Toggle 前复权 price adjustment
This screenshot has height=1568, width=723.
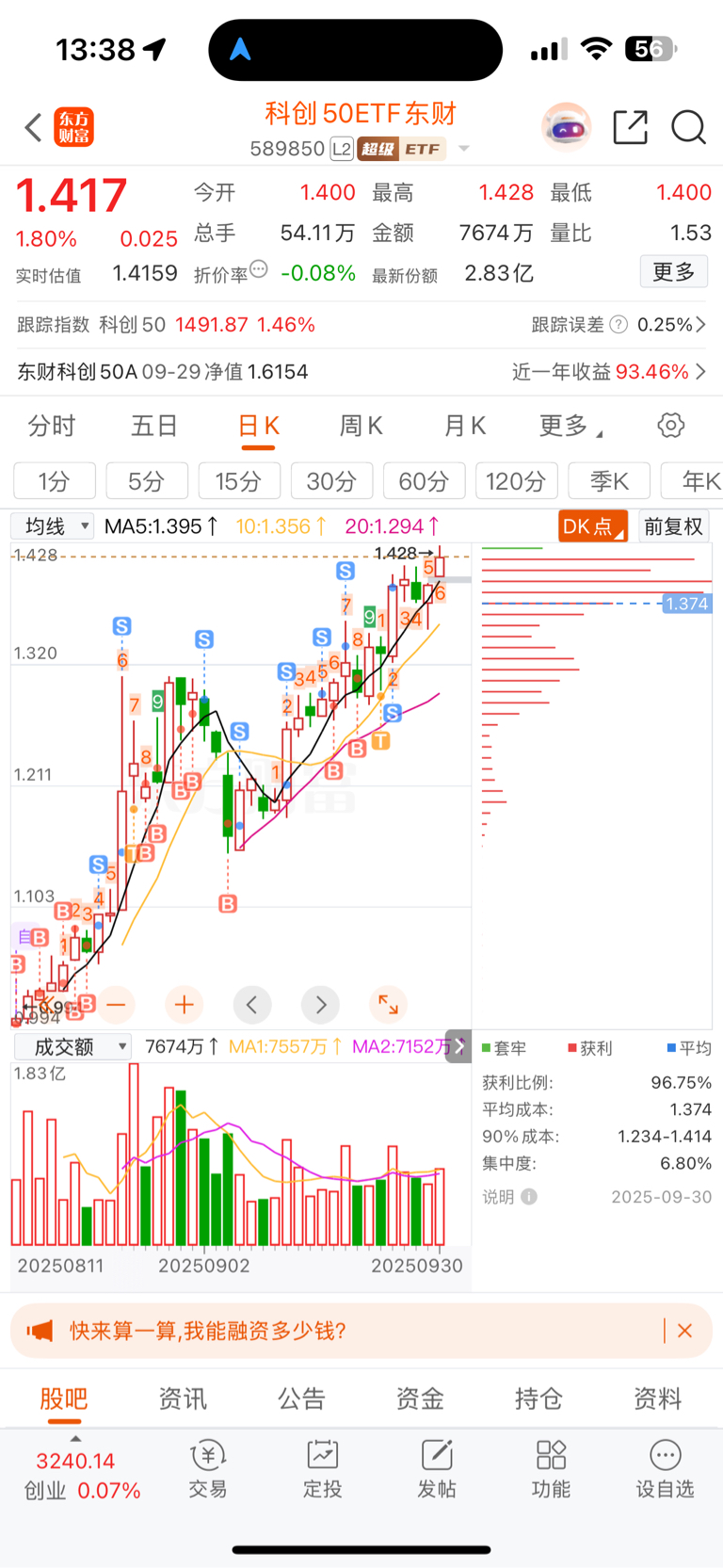tap(673, 526)
